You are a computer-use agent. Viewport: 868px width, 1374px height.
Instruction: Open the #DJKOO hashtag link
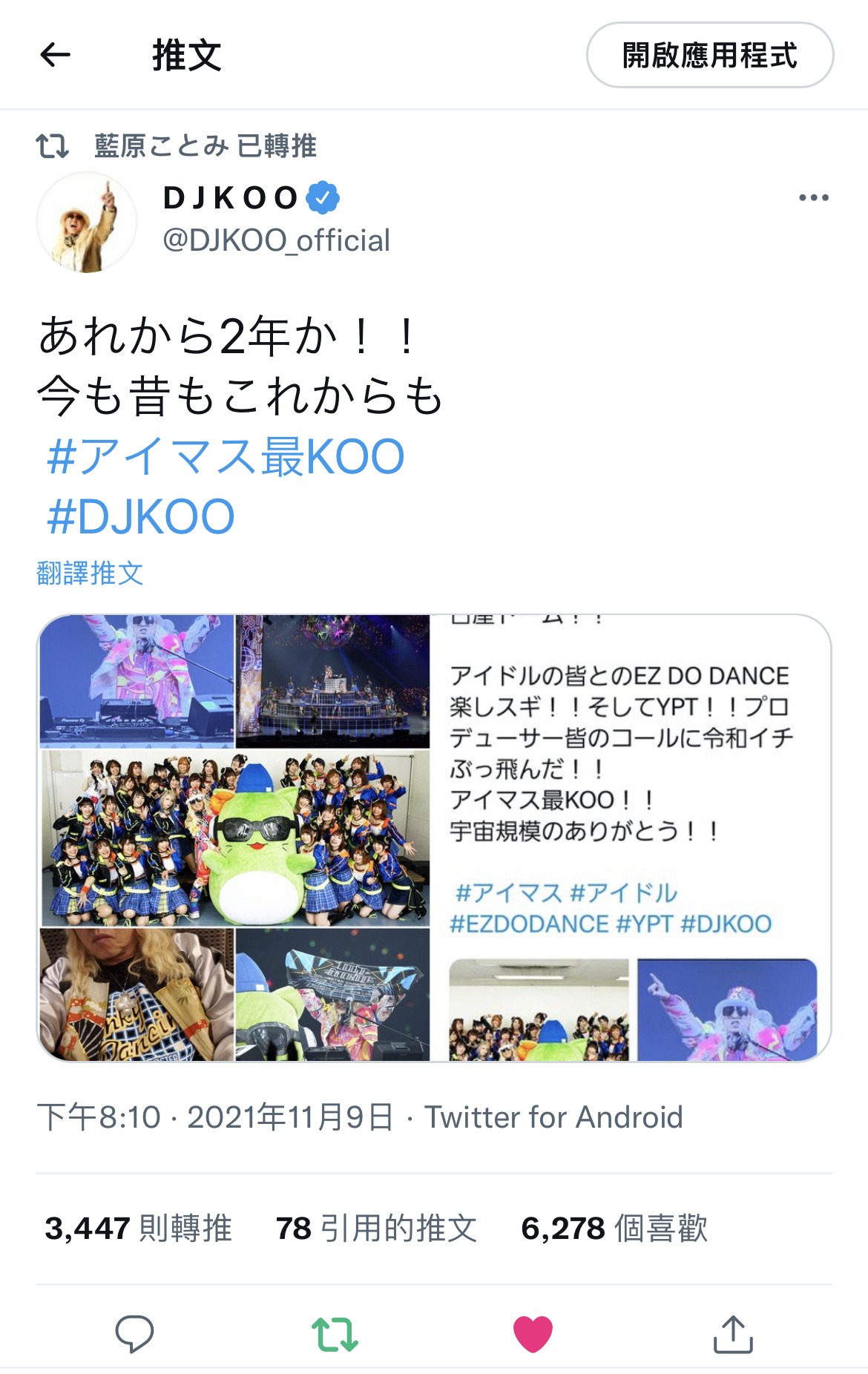click(141, 517)
